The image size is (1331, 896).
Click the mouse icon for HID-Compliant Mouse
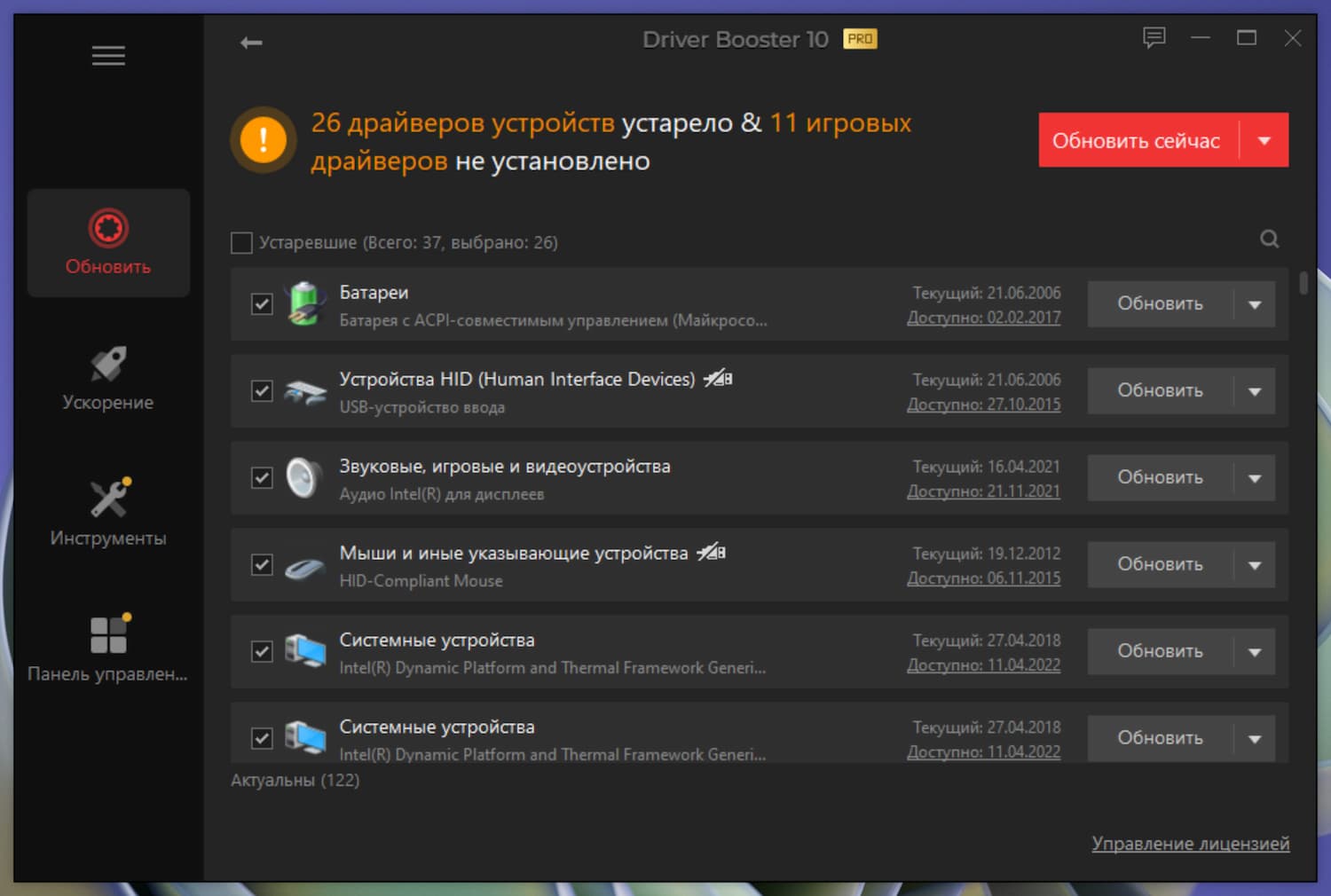(303, 565)
